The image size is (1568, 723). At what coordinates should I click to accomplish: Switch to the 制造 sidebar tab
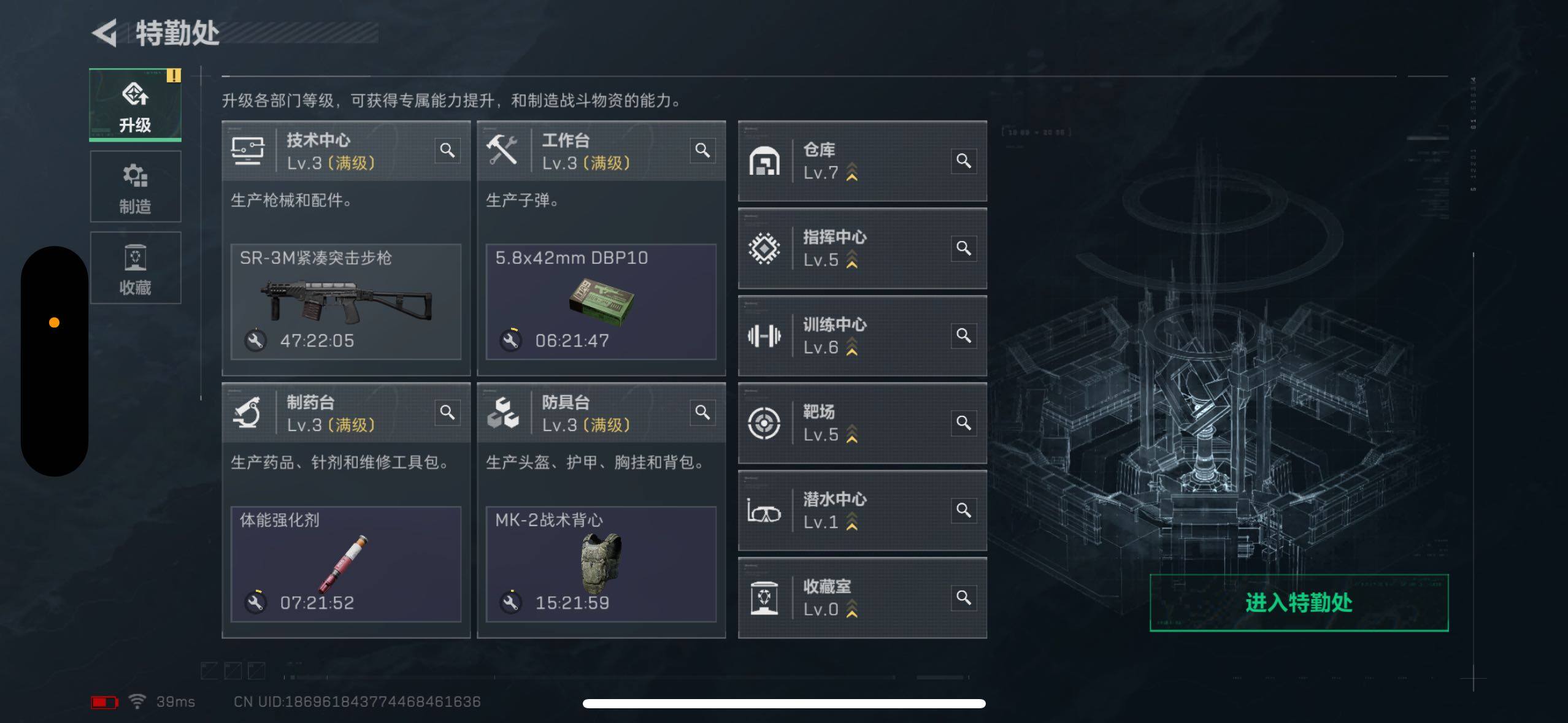point(136,186)
